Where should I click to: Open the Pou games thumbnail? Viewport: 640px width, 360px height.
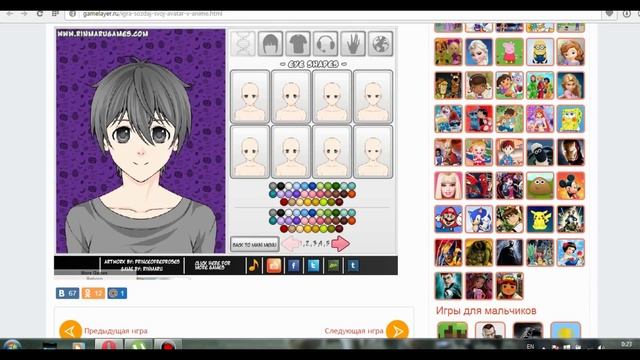(x=540, y=186)
